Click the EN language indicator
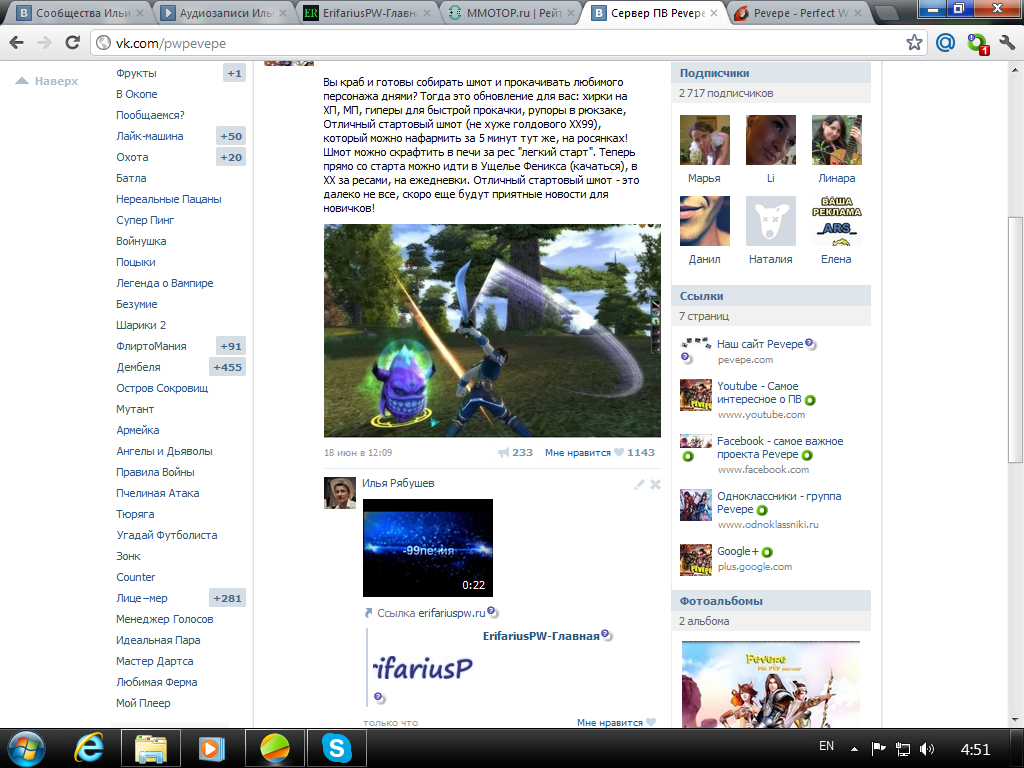Viewport: 1024px width, 768px height. [826, 746]
